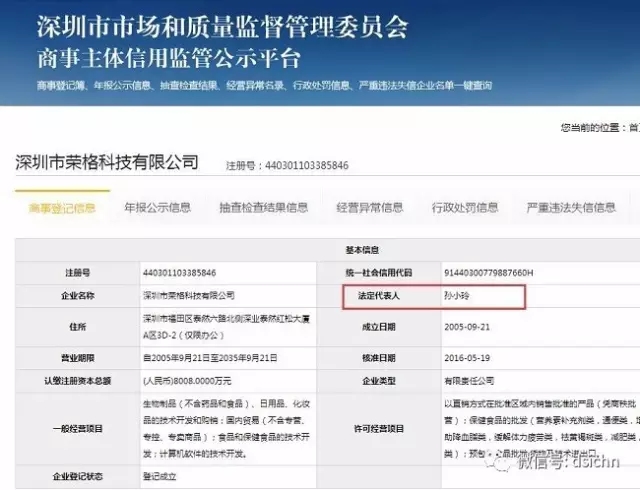
Task: Open the 严重违法失信信息 tab
Action: [x=571, y=208]
